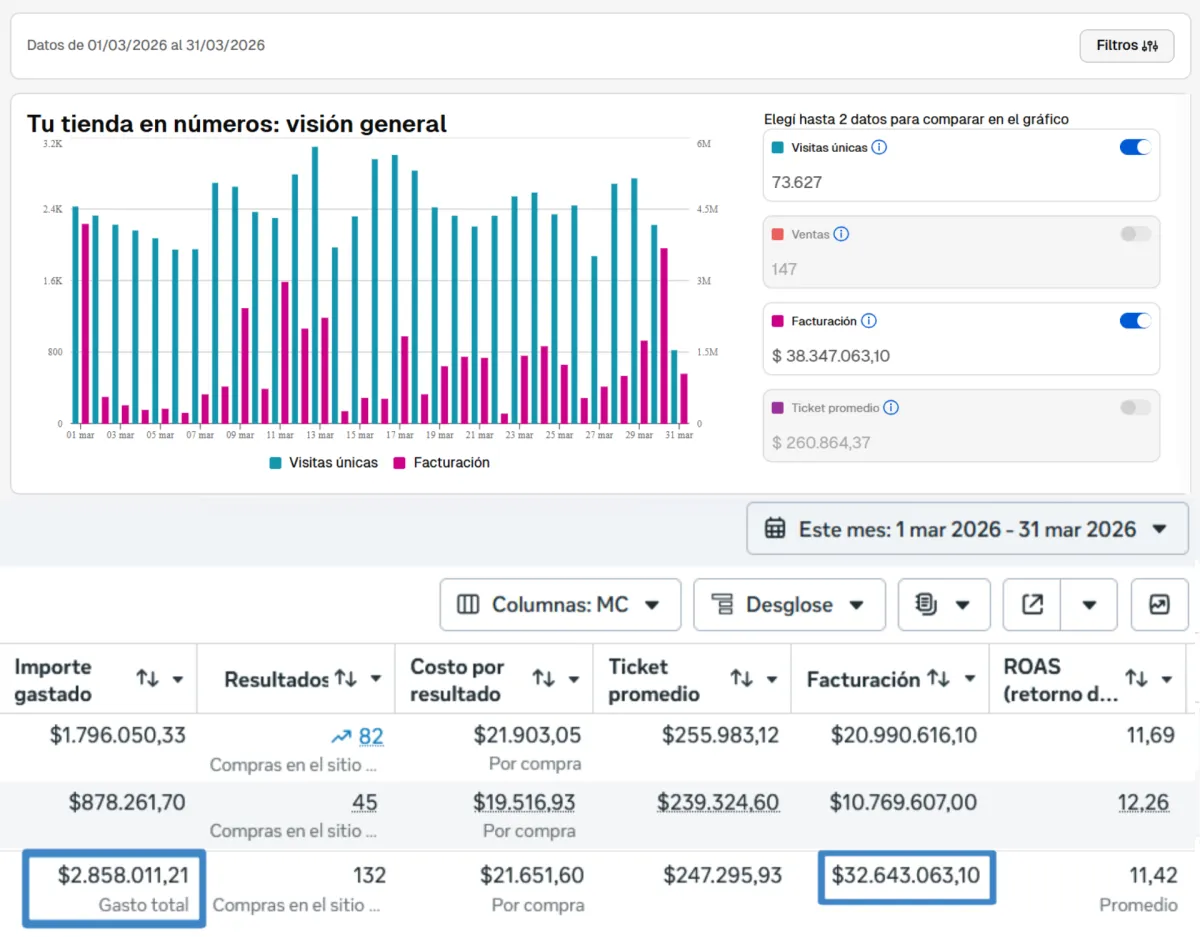Open the Importe gastado column menu arrow

pos(178,680)
